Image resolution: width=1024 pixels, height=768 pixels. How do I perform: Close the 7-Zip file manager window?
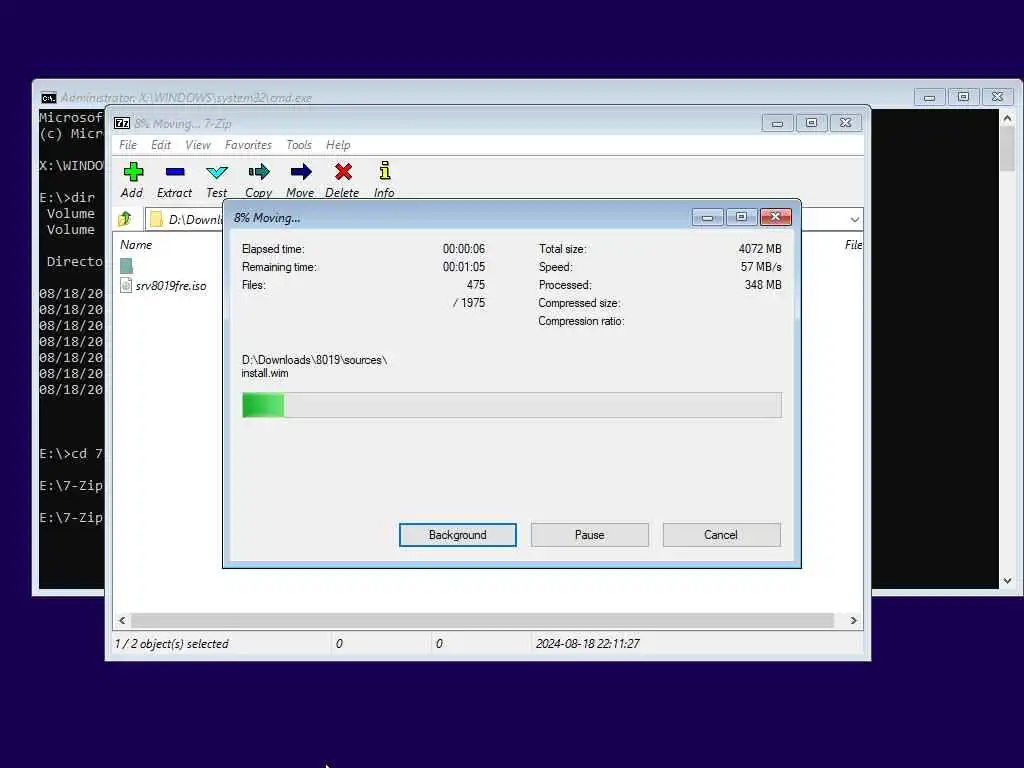click(846, 123)
